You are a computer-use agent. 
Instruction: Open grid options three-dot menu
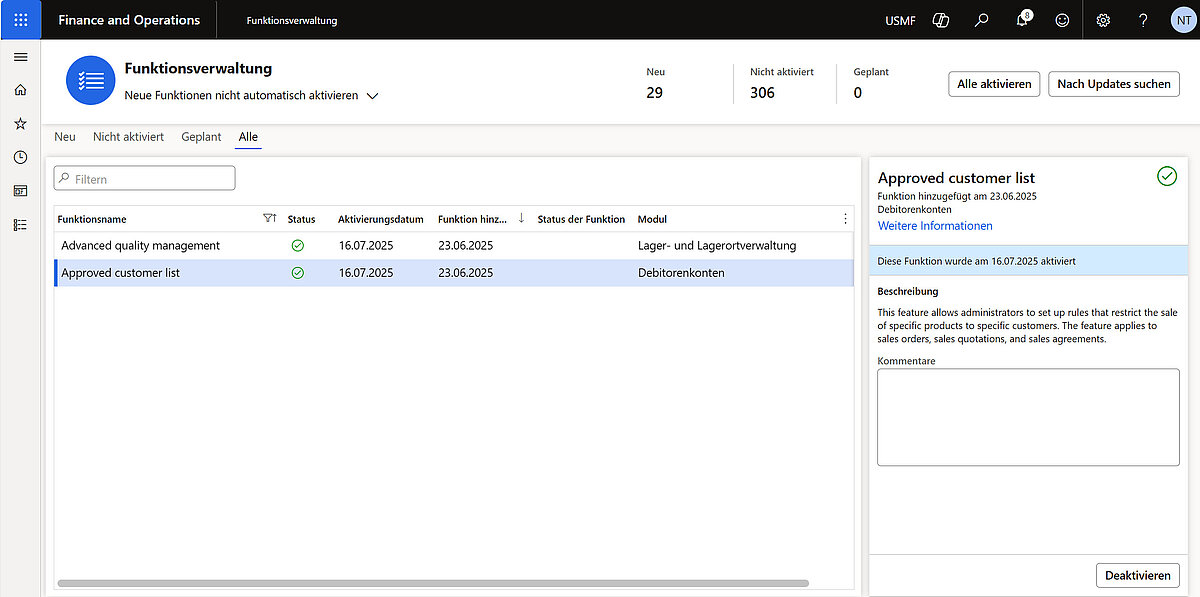tap(845, 219)
